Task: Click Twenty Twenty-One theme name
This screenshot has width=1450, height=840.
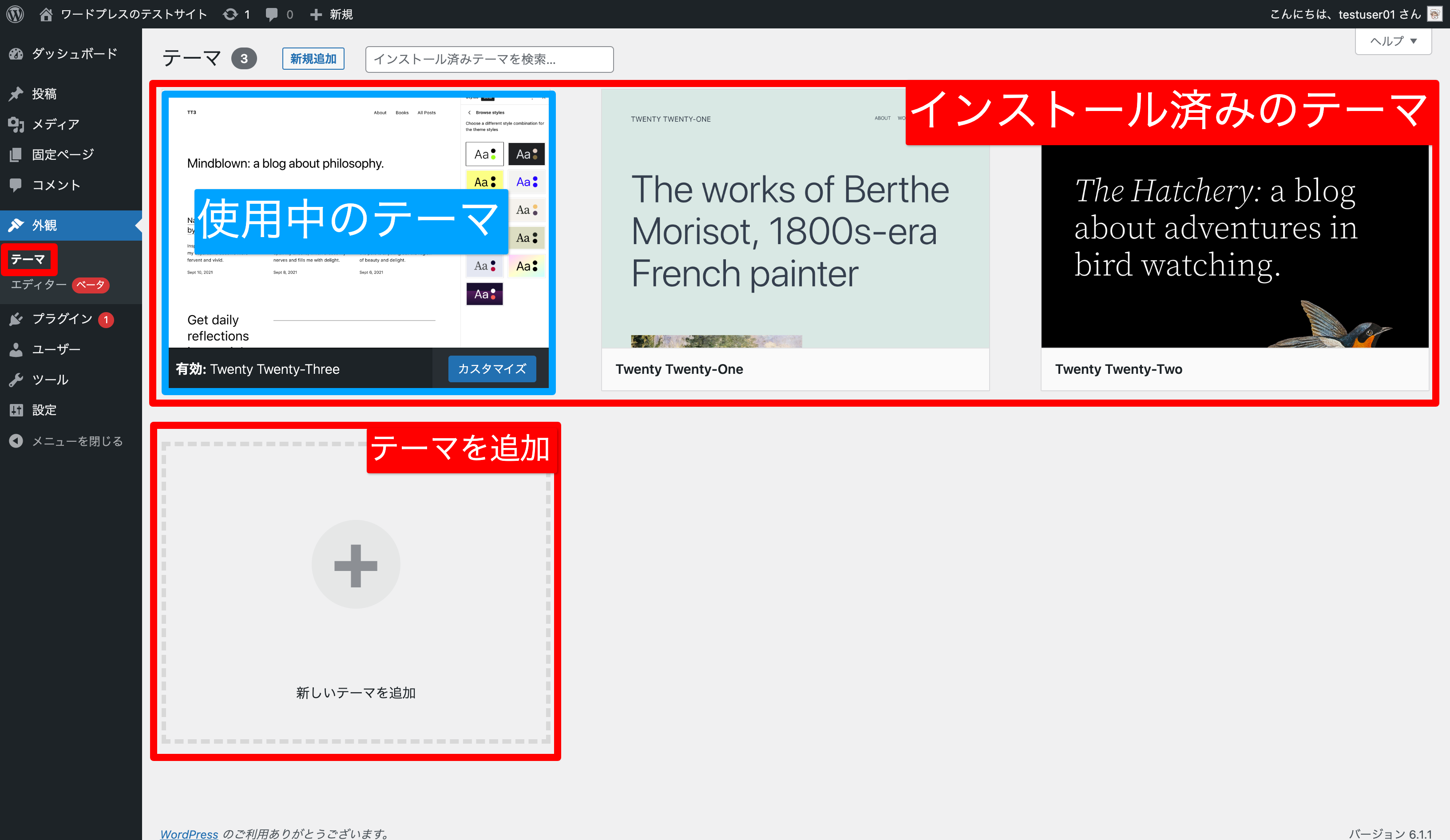Action: pos(679,369)
